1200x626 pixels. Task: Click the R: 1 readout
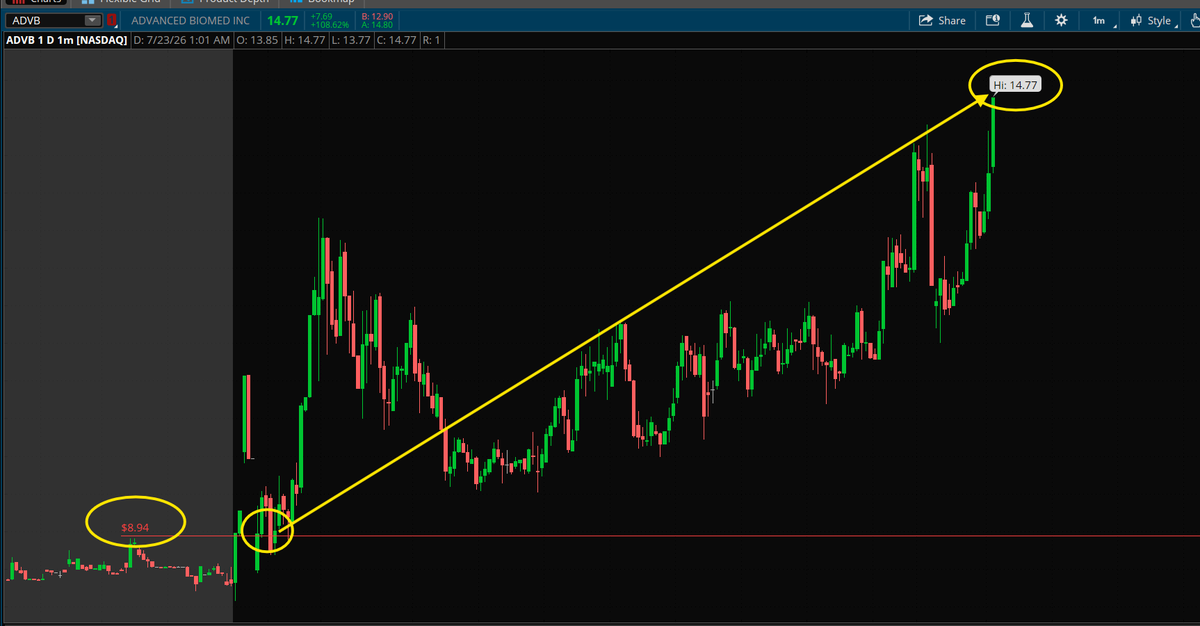[x=433, y=39]
